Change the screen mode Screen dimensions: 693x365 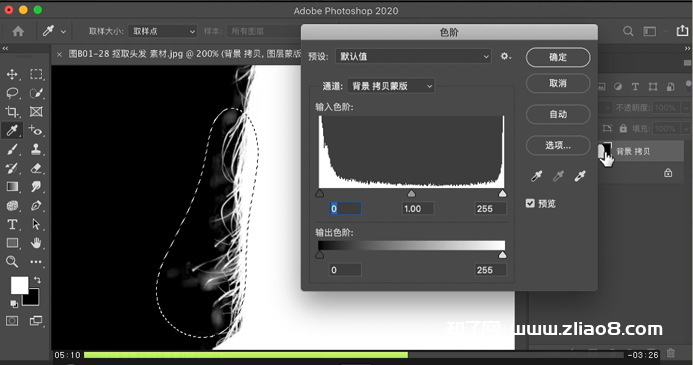coord(36,320)
